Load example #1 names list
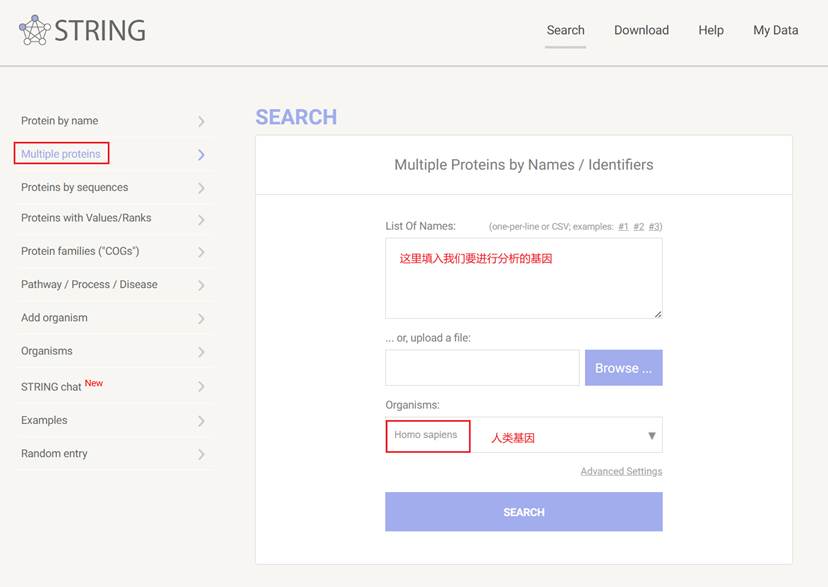 coord(624,226)
